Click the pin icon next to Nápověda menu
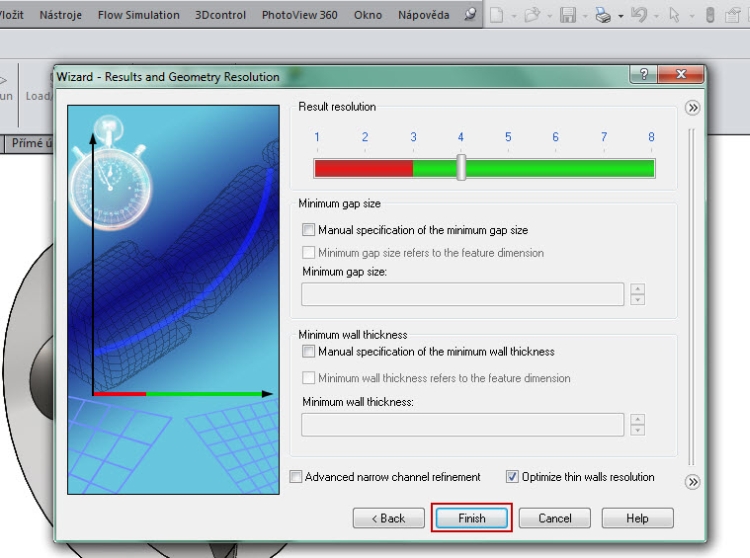The image size is (750, 558). 470,14
